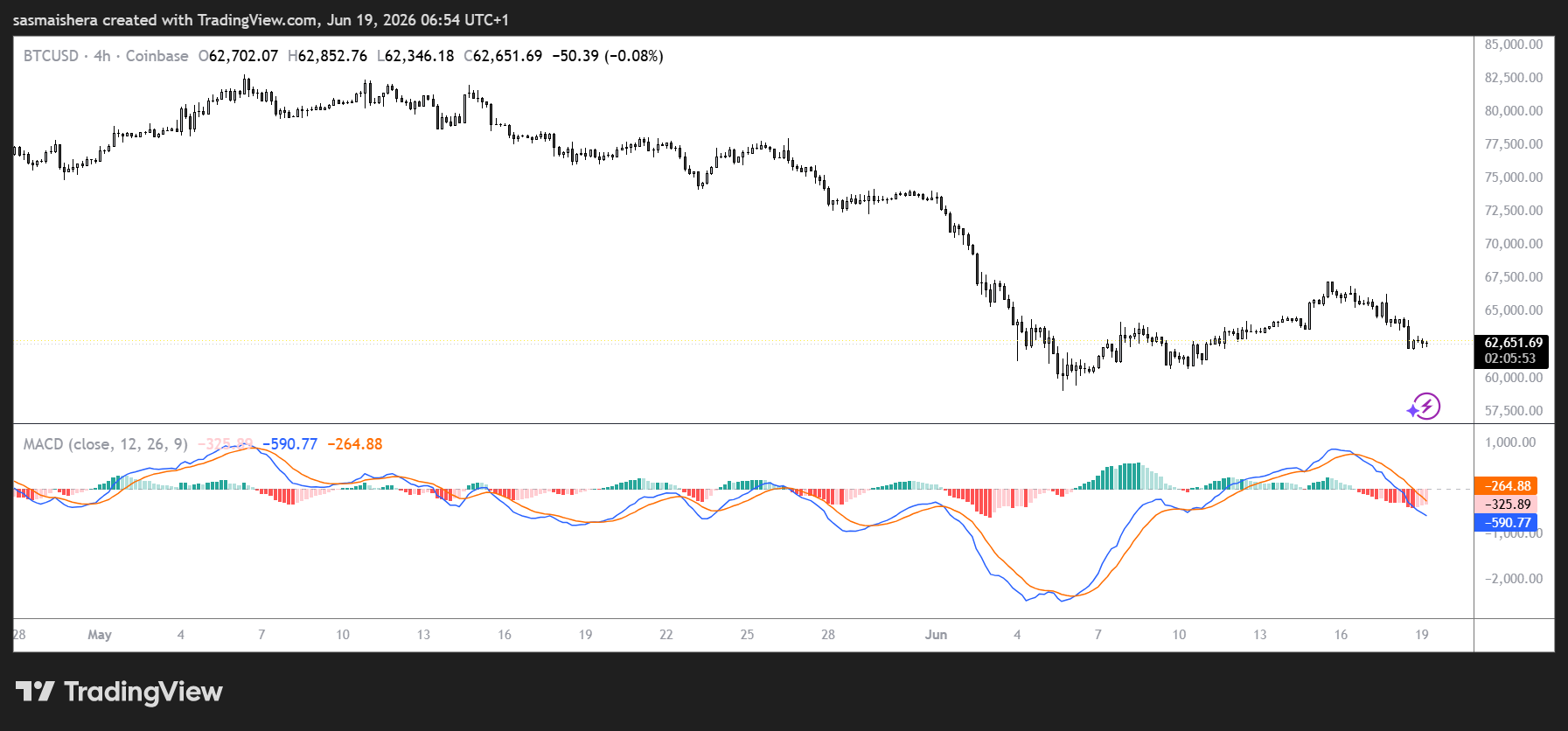Click the 57,500.00 price axis label
The height and width of the screenshot is (731, 1568).
click(1514, 411)
